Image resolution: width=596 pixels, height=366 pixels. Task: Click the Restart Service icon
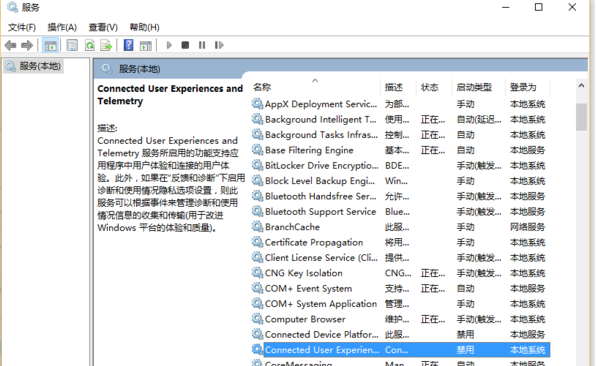point(219,45)
